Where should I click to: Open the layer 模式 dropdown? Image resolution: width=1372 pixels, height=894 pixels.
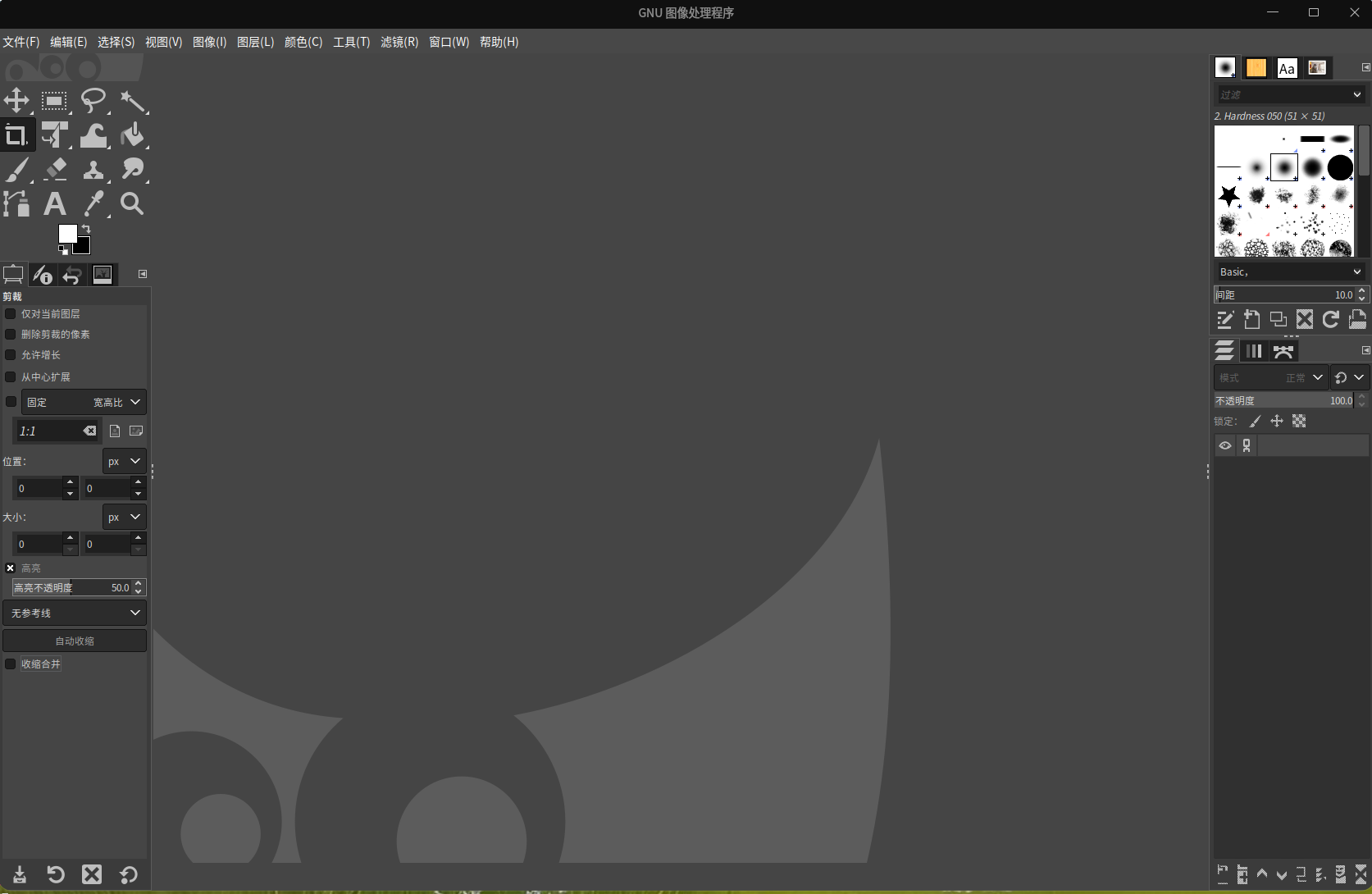click(1270, 377)
